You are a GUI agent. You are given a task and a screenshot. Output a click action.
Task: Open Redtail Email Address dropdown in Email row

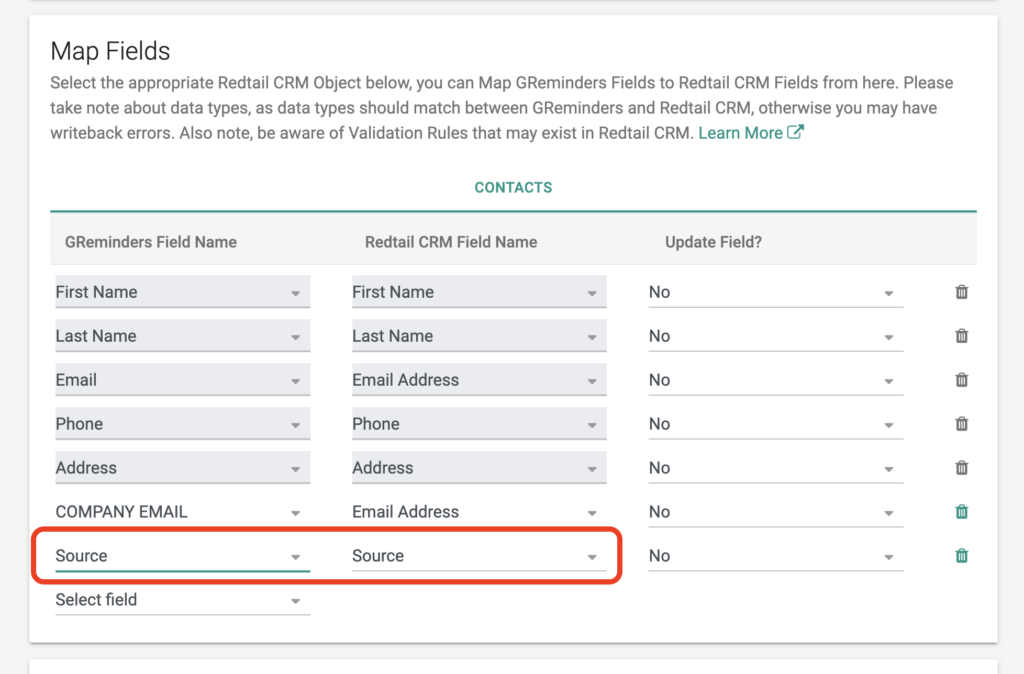point(479,379)
